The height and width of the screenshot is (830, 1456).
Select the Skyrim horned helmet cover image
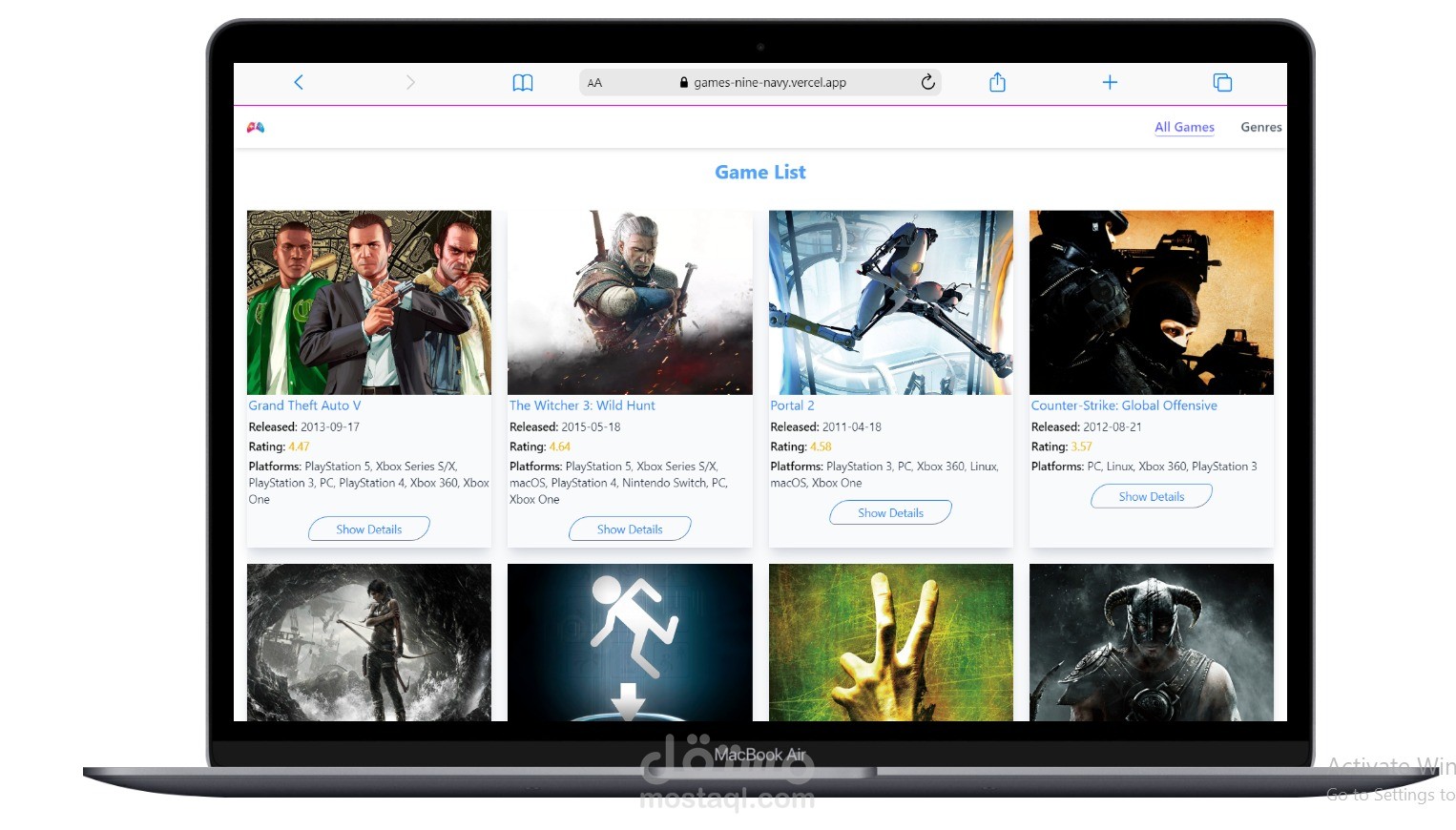1152,642
